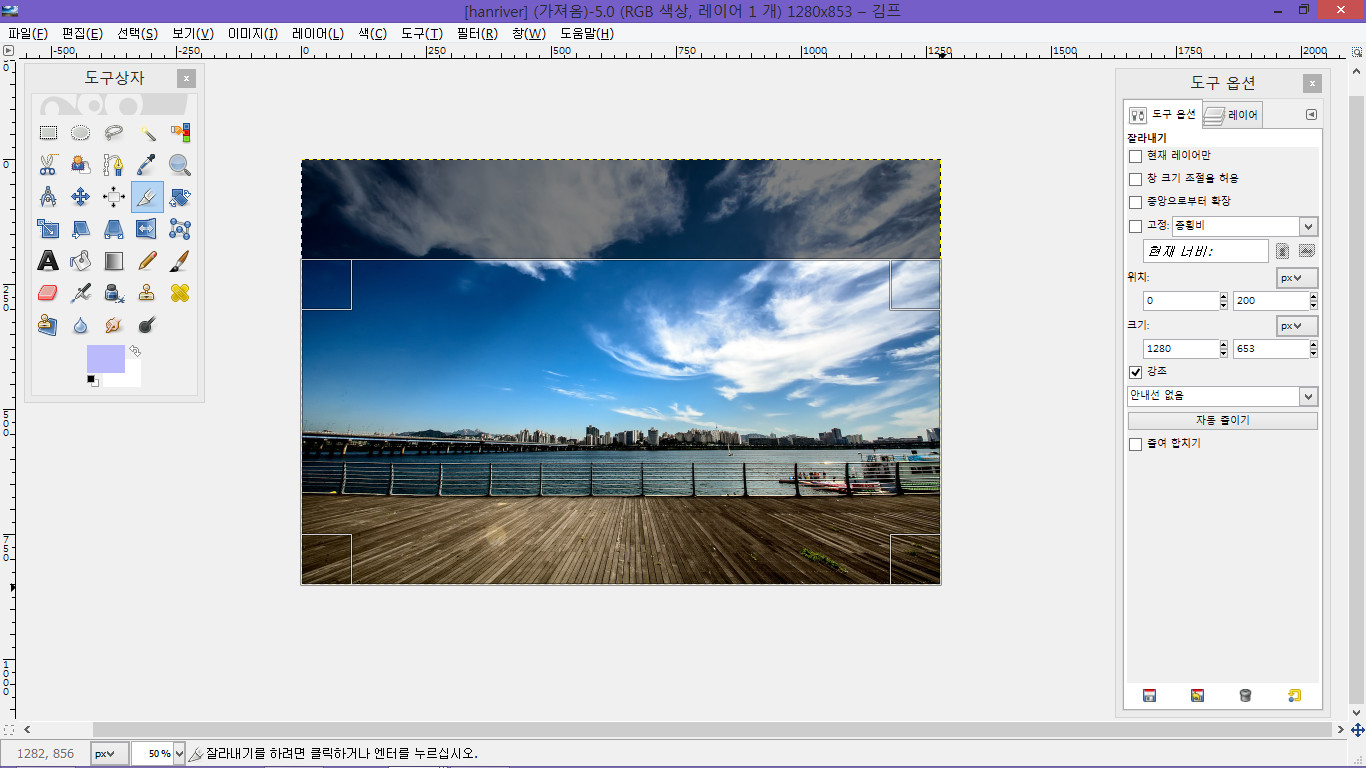Enable 창 크기 조절을 허용 checkbox
The width and height of the screenshot is (1366, 768).
(1135, 179)
